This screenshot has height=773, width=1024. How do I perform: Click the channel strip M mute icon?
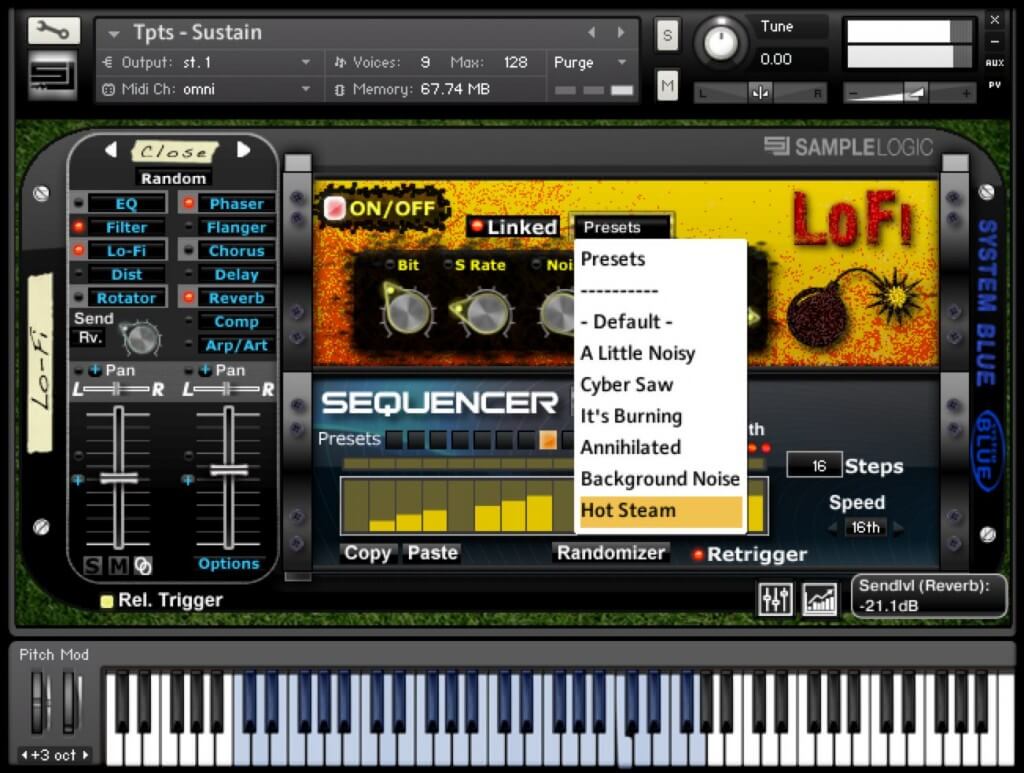coord(118,565)
